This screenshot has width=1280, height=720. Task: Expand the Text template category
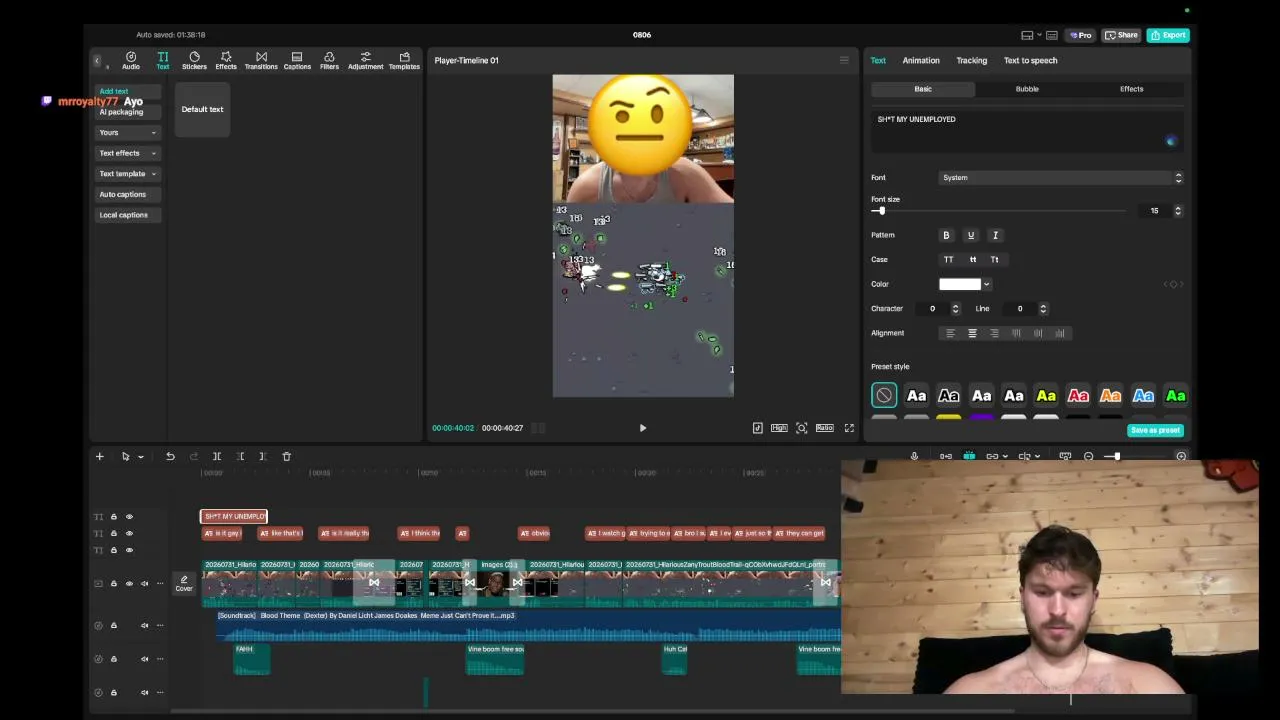point(128,174)
